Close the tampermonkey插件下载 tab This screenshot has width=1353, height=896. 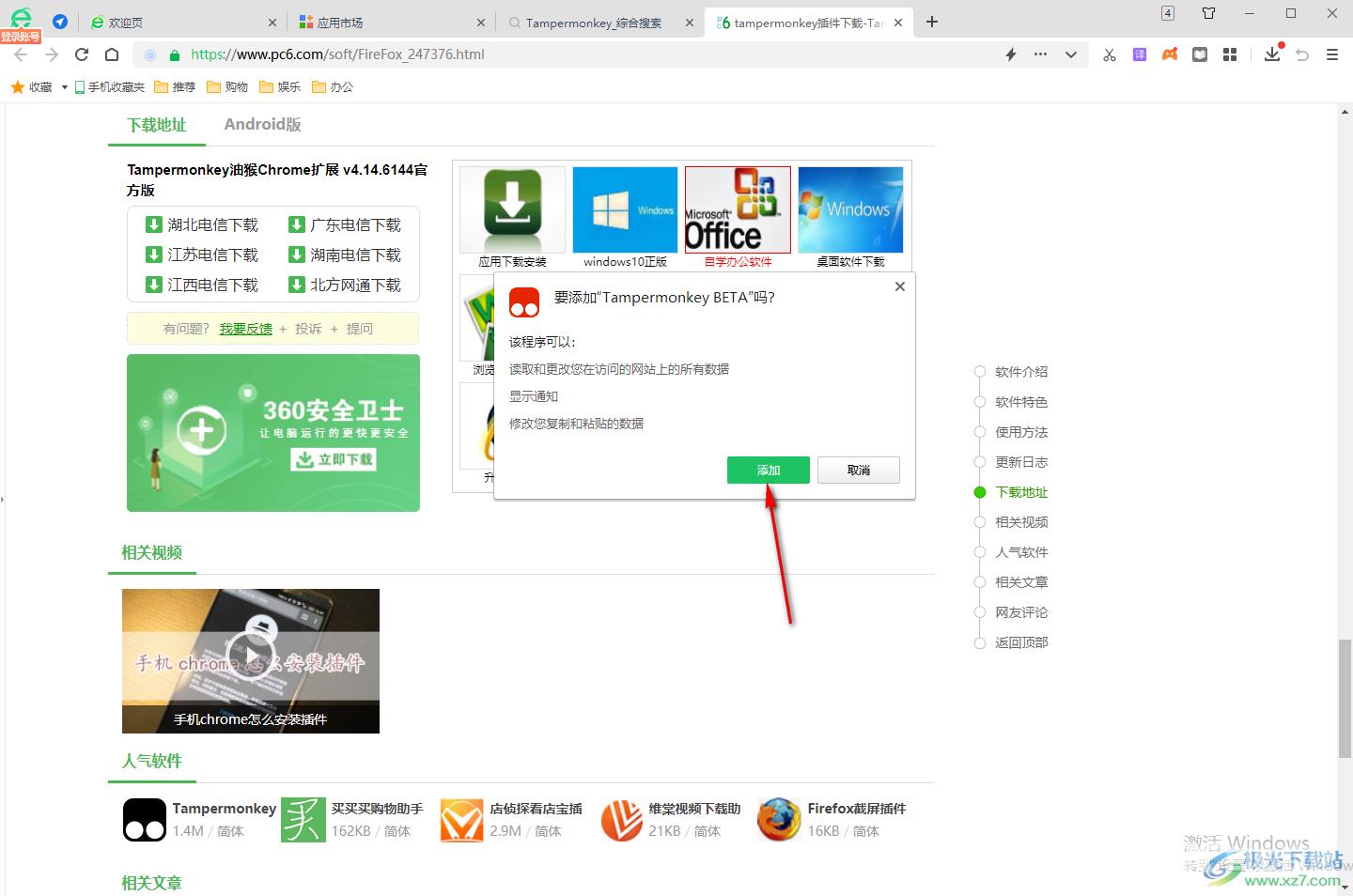[898, 23]
